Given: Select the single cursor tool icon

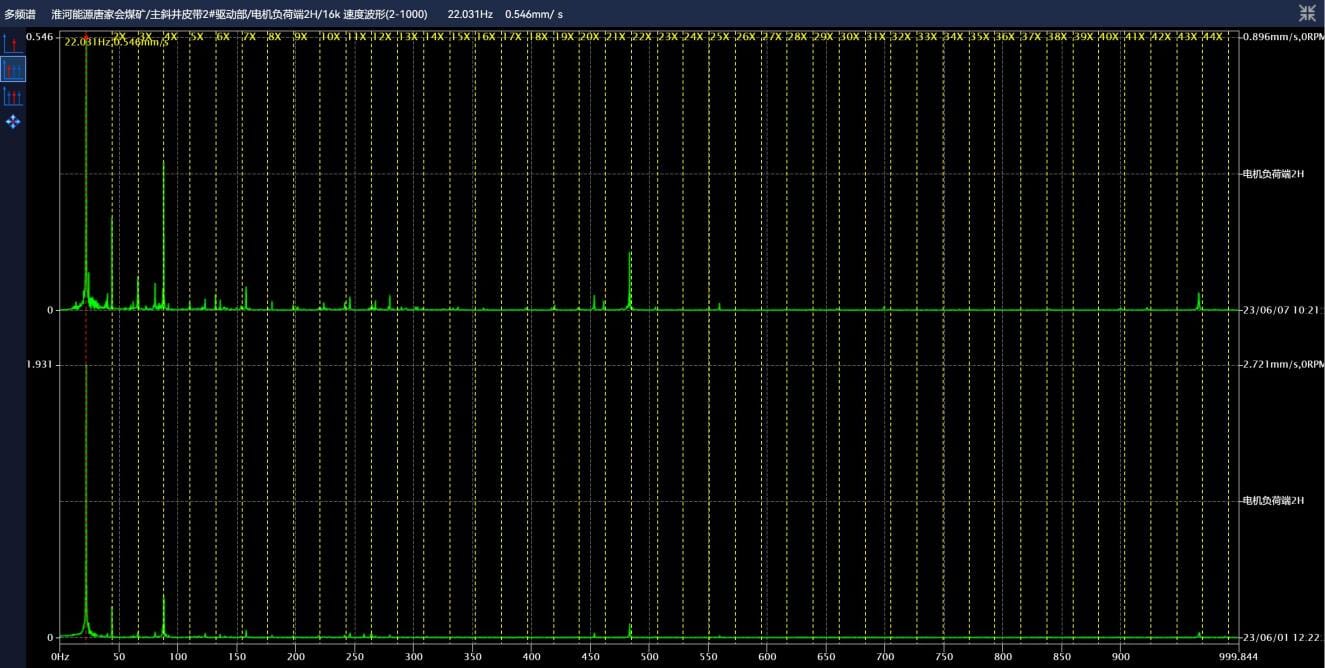Looking at the screenshot, I should tap(13, 43).
